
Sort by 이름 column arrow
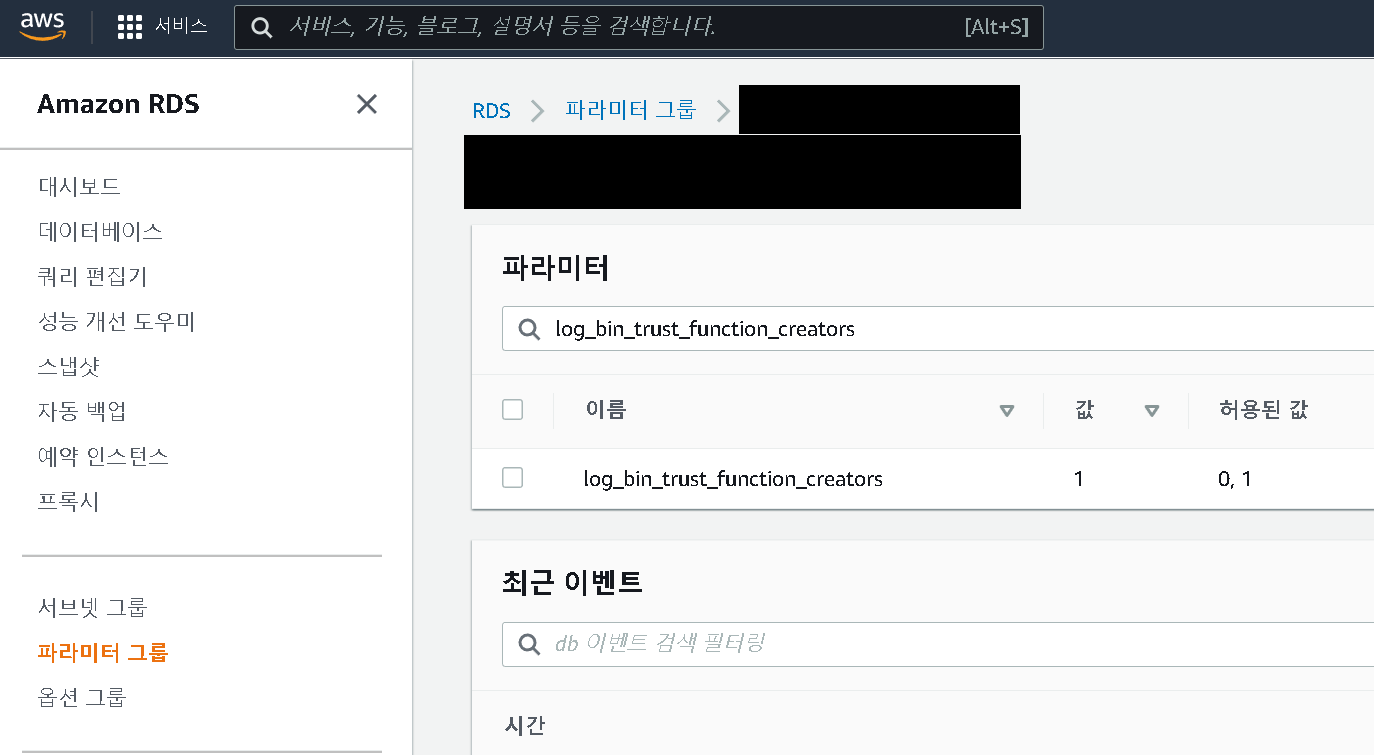click(x=1007, y=410)
